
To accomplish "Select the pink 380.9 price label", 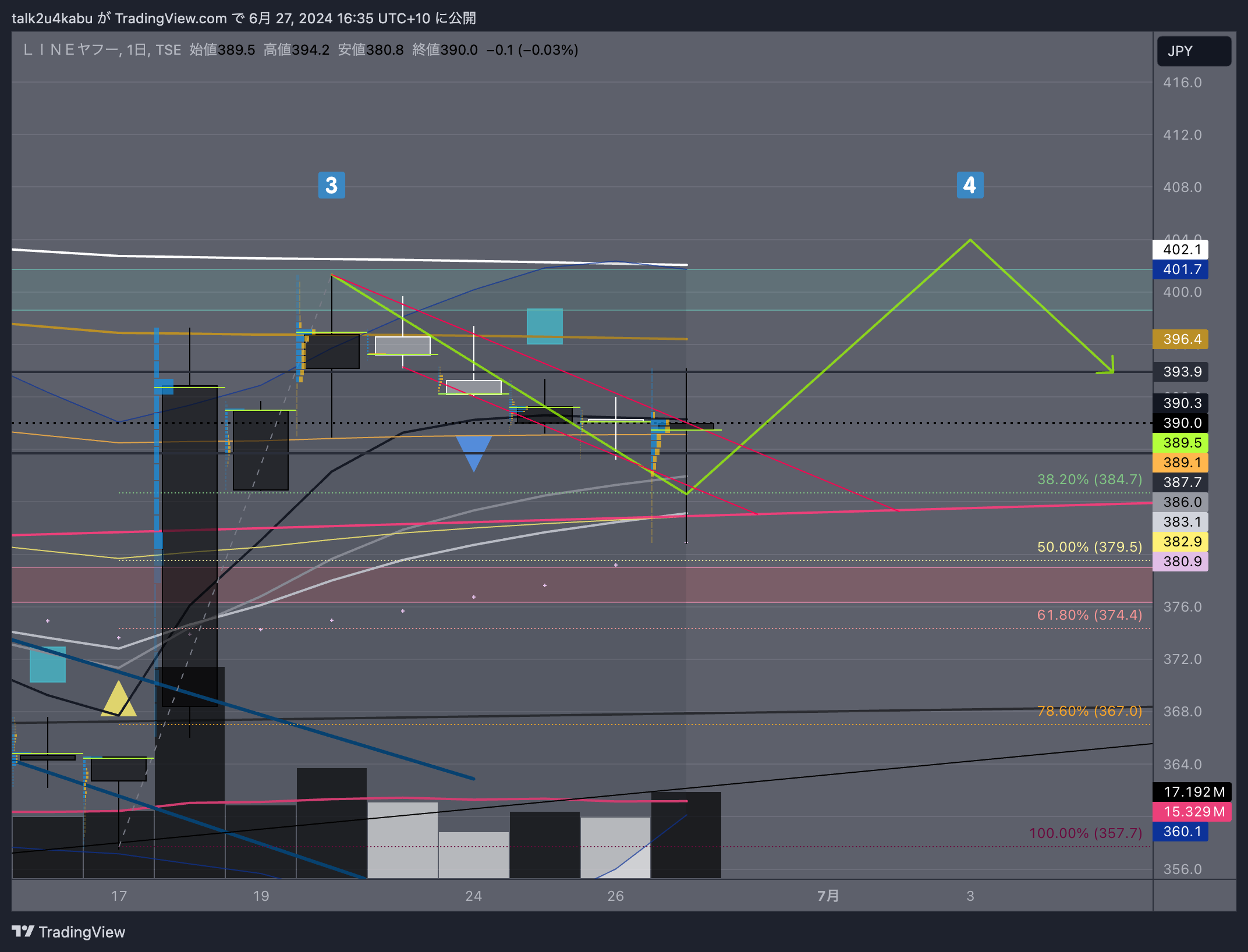I will pos(1180,562).
